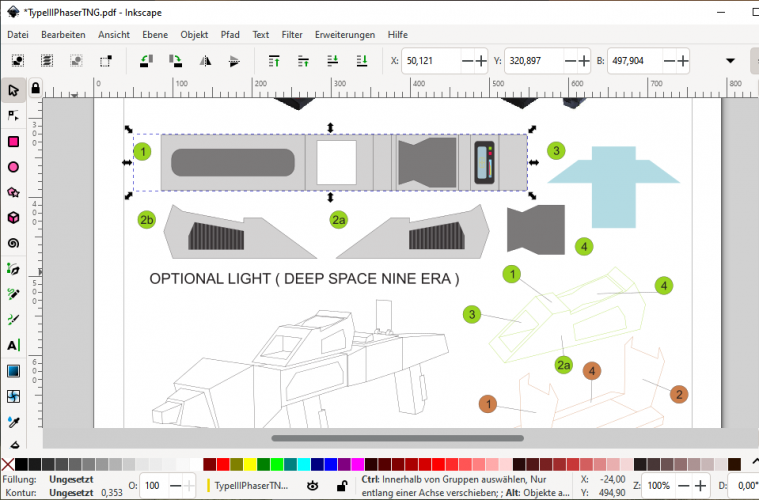This screenshot has width=759, height=500.
Task: Select the Node editing tool
Action: click(14, 116)
